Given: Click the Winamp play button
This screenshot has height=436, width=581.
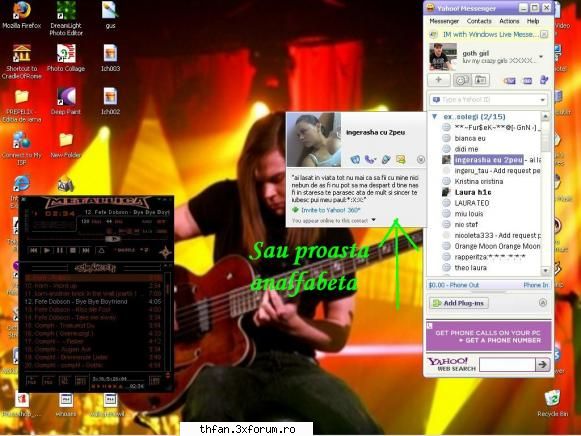Looking at the screenshot, I should tap(47, 250).
